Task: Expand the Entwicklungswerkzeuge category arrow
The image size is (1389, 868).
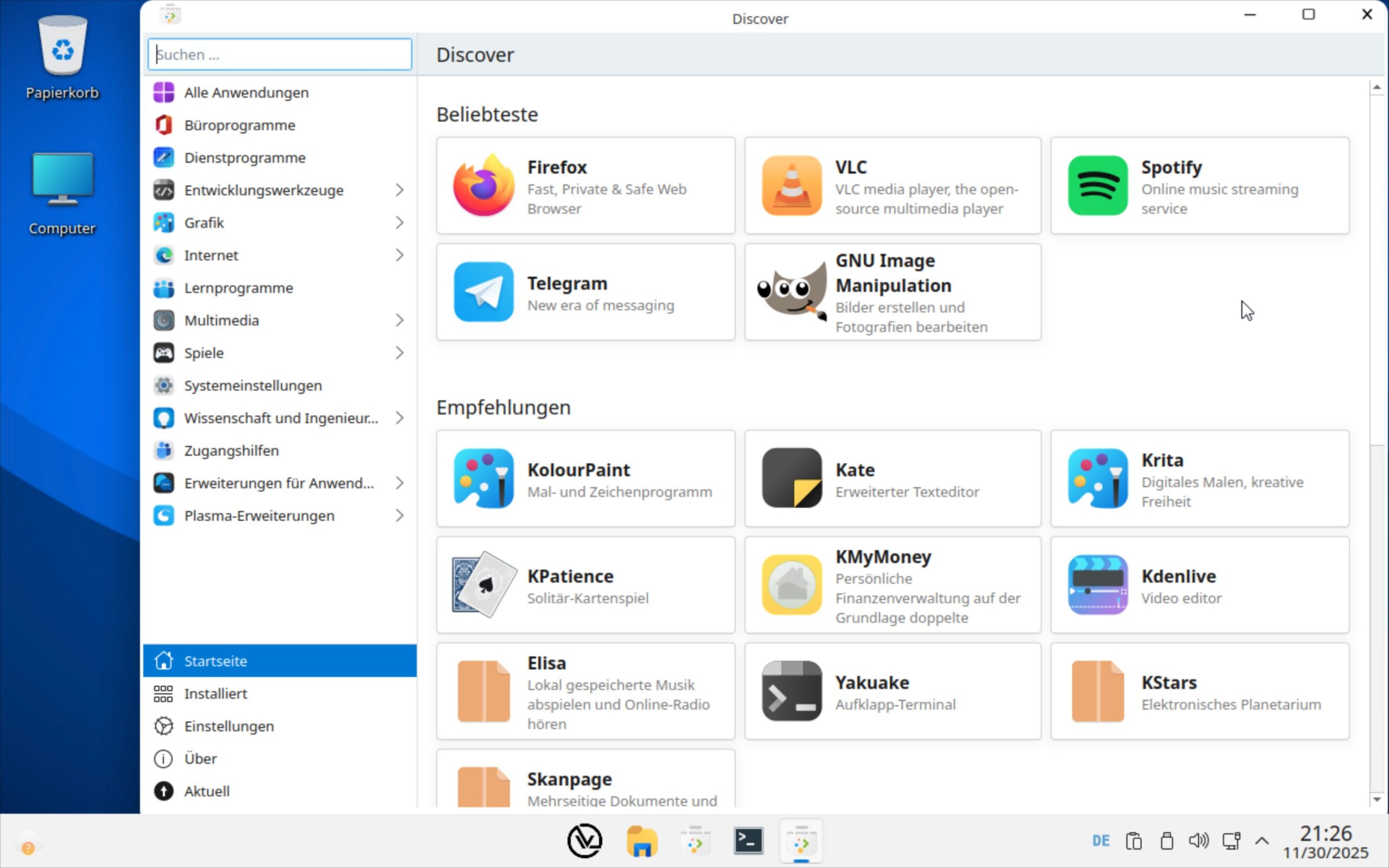Action: coord(399,190)
